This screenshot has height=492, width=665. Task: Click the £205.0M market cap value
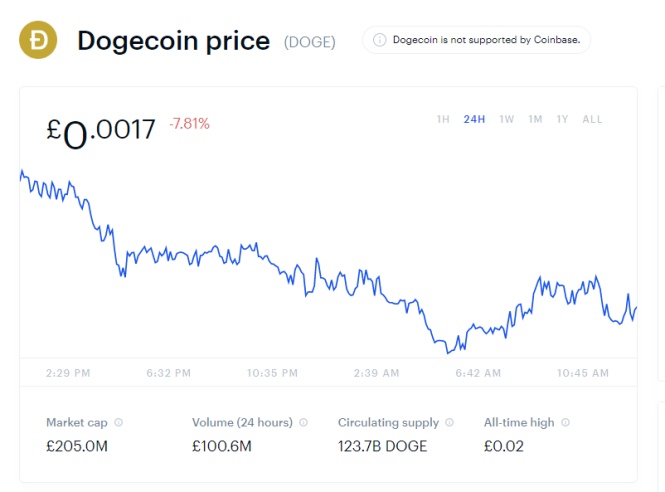pyautogui.click(x=75, y=446)
